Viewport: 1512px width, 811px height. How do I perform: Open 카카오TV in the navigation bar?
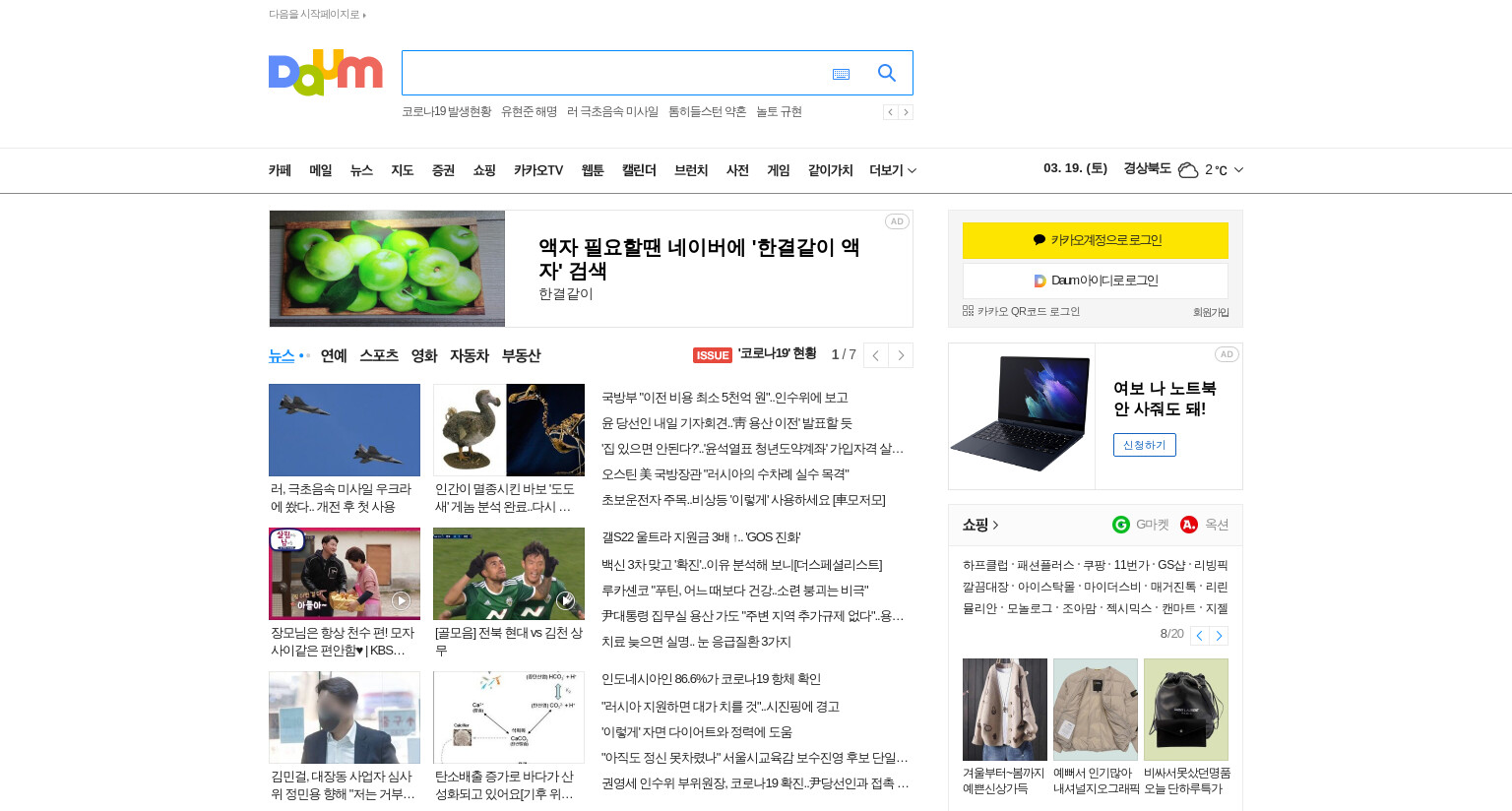pyautogui.click(x=538, y=170)
